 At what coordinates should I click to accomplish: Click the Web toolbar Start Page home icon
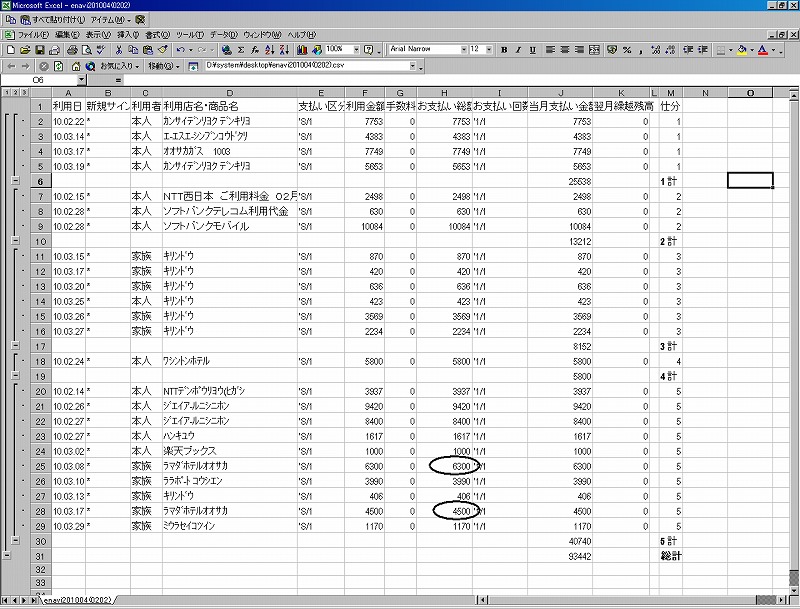click(76, 66)
